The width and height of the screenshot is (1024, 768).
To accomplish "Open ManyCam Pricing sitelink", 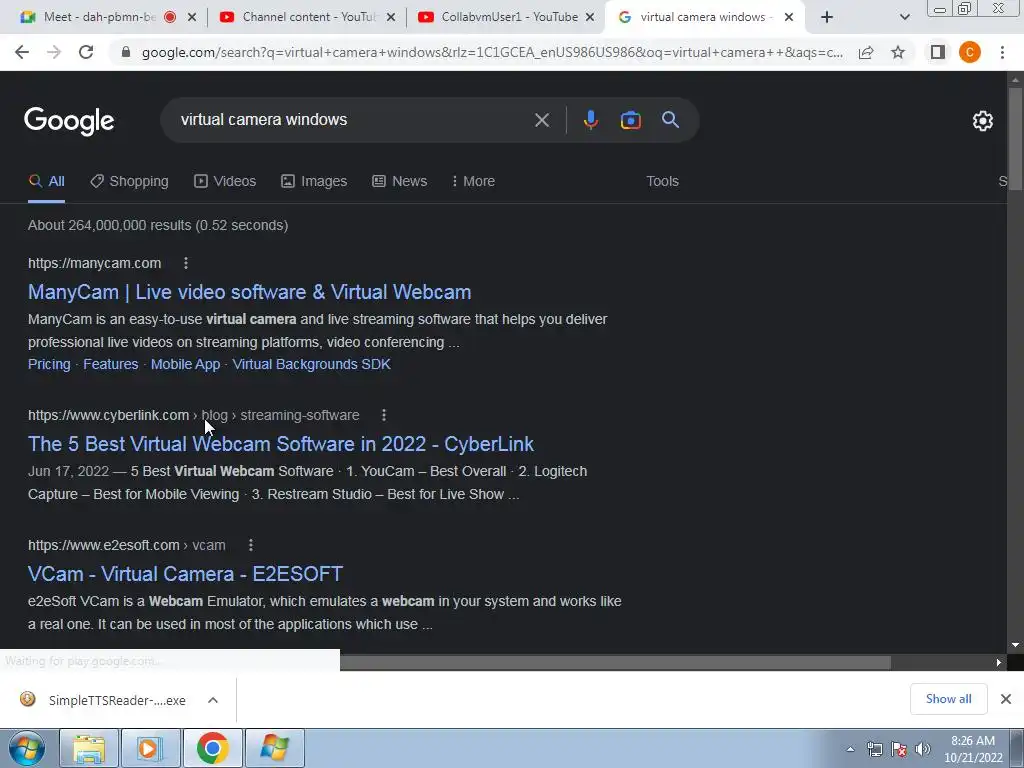I will (x=49, y=364).
